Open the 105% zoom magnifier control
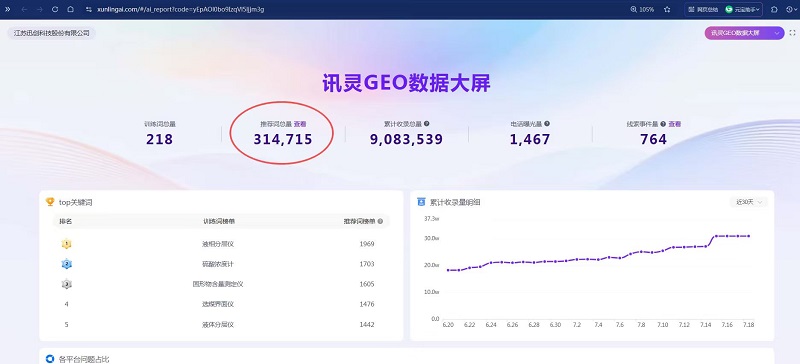800x364 pixels. point(642,9)
